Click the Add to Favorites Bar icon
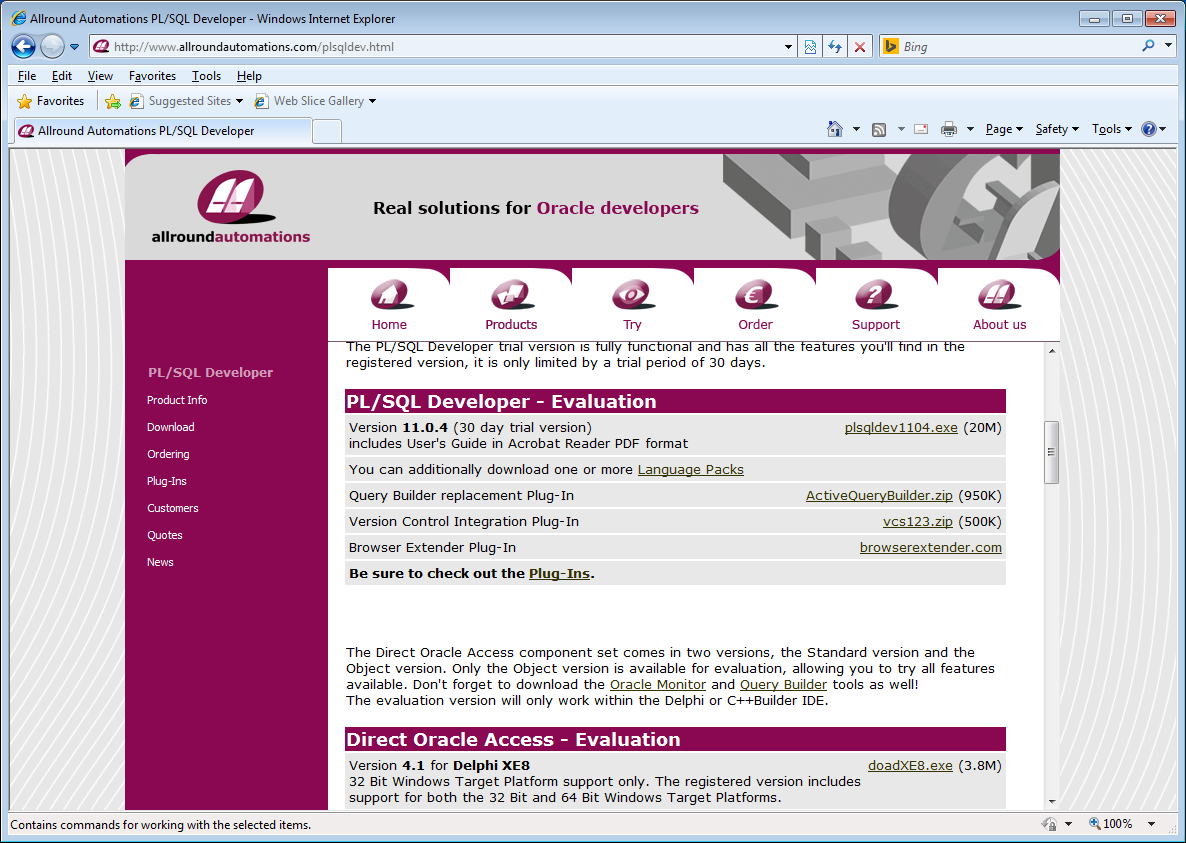Image resolution: width=1186 pixels, height=843 pixels. [x=113, y=101]
